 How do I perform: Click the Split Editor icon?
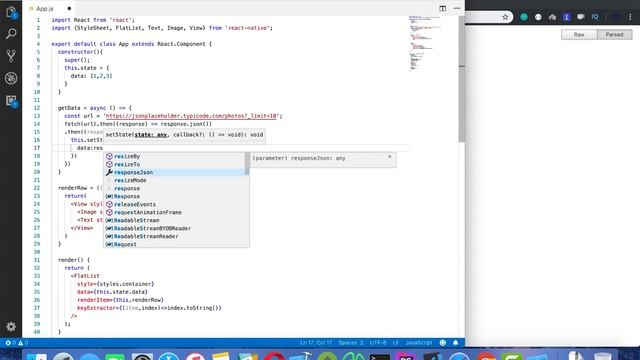[442, 8]
